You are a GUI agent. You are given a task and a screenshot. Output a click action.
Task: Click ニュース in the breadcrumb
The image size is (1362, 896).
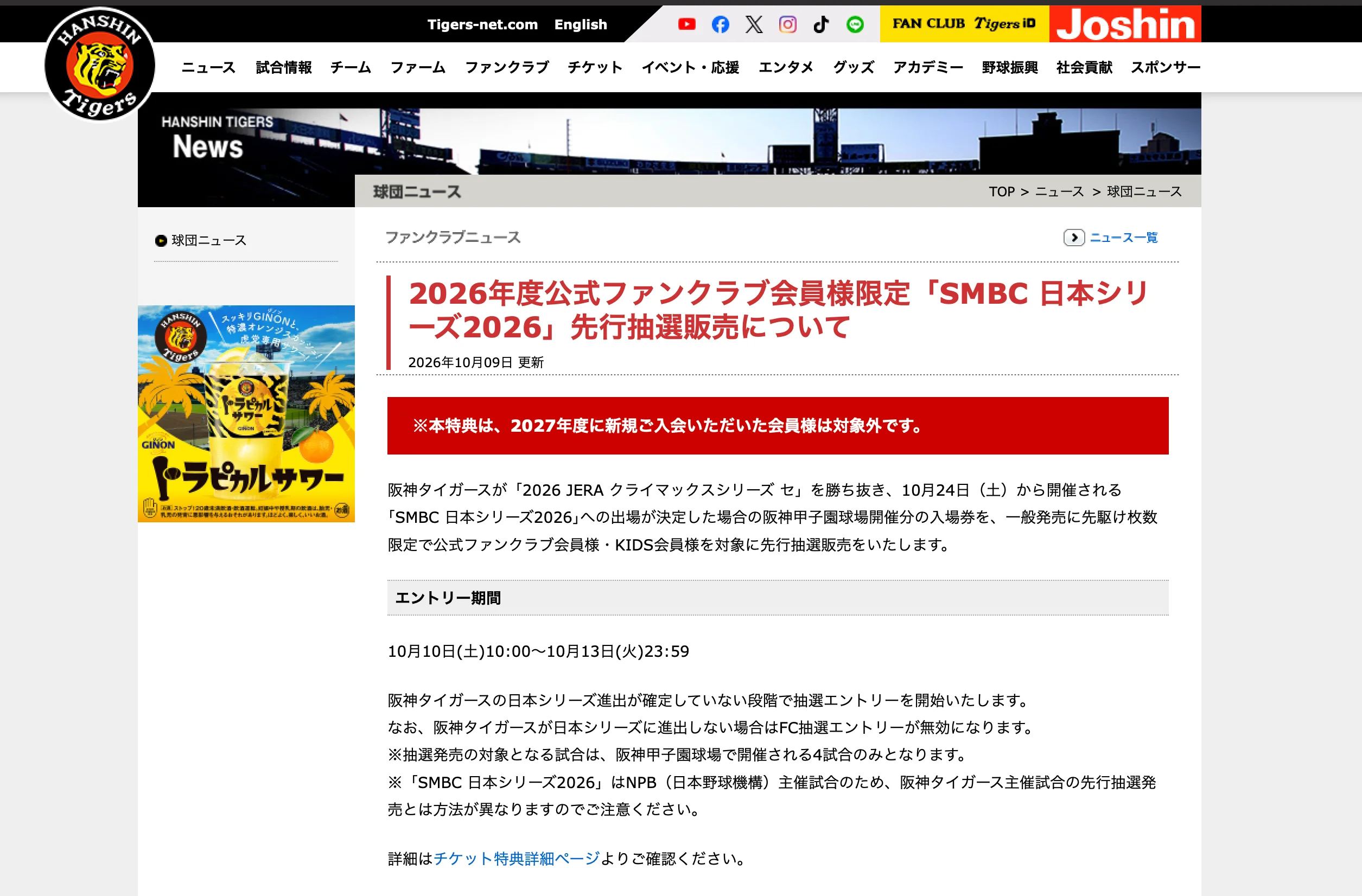[x=1059, y=191]
